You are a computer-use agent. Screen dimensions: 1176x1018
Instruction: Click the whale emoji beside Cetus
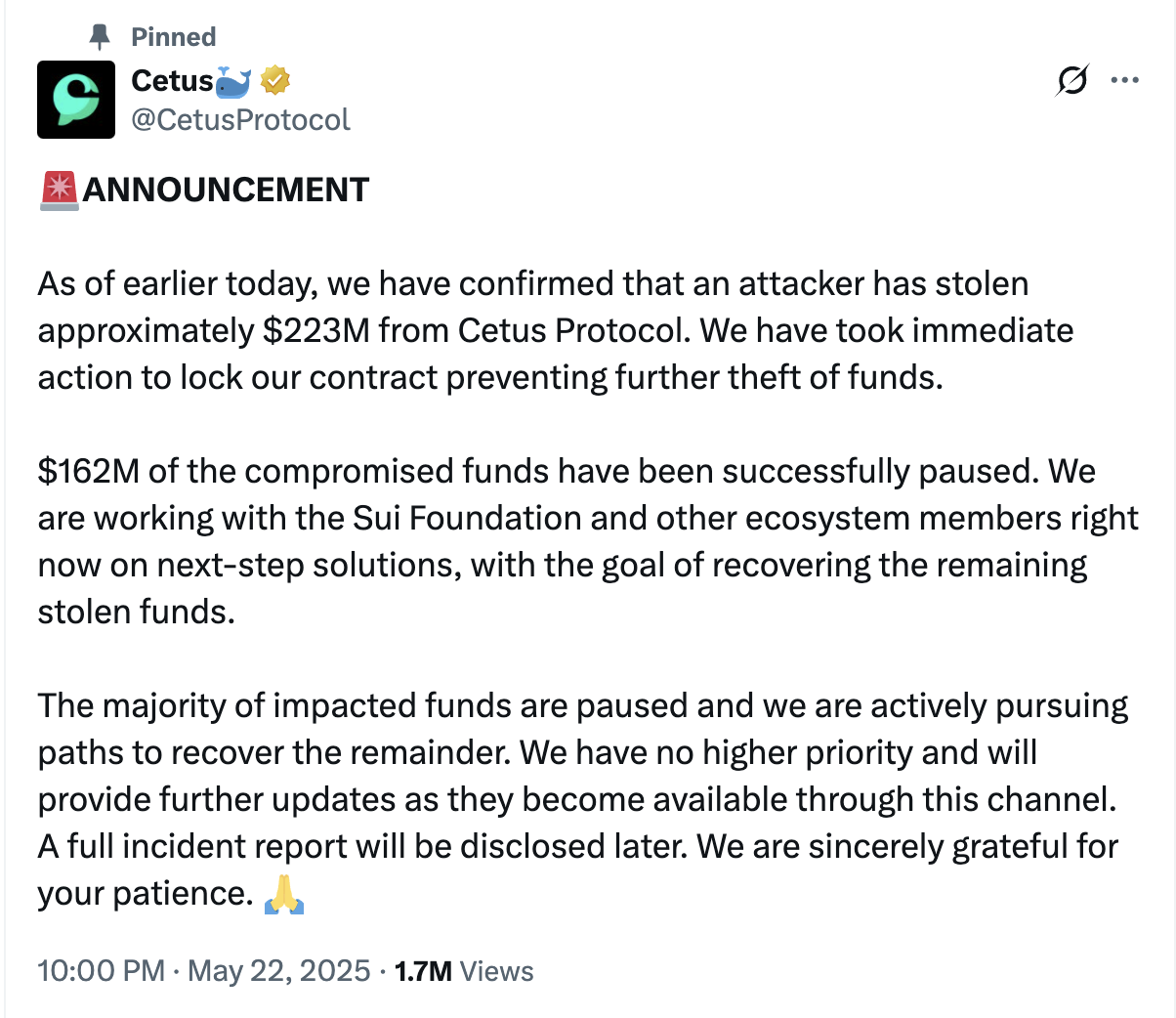point(232,81)
